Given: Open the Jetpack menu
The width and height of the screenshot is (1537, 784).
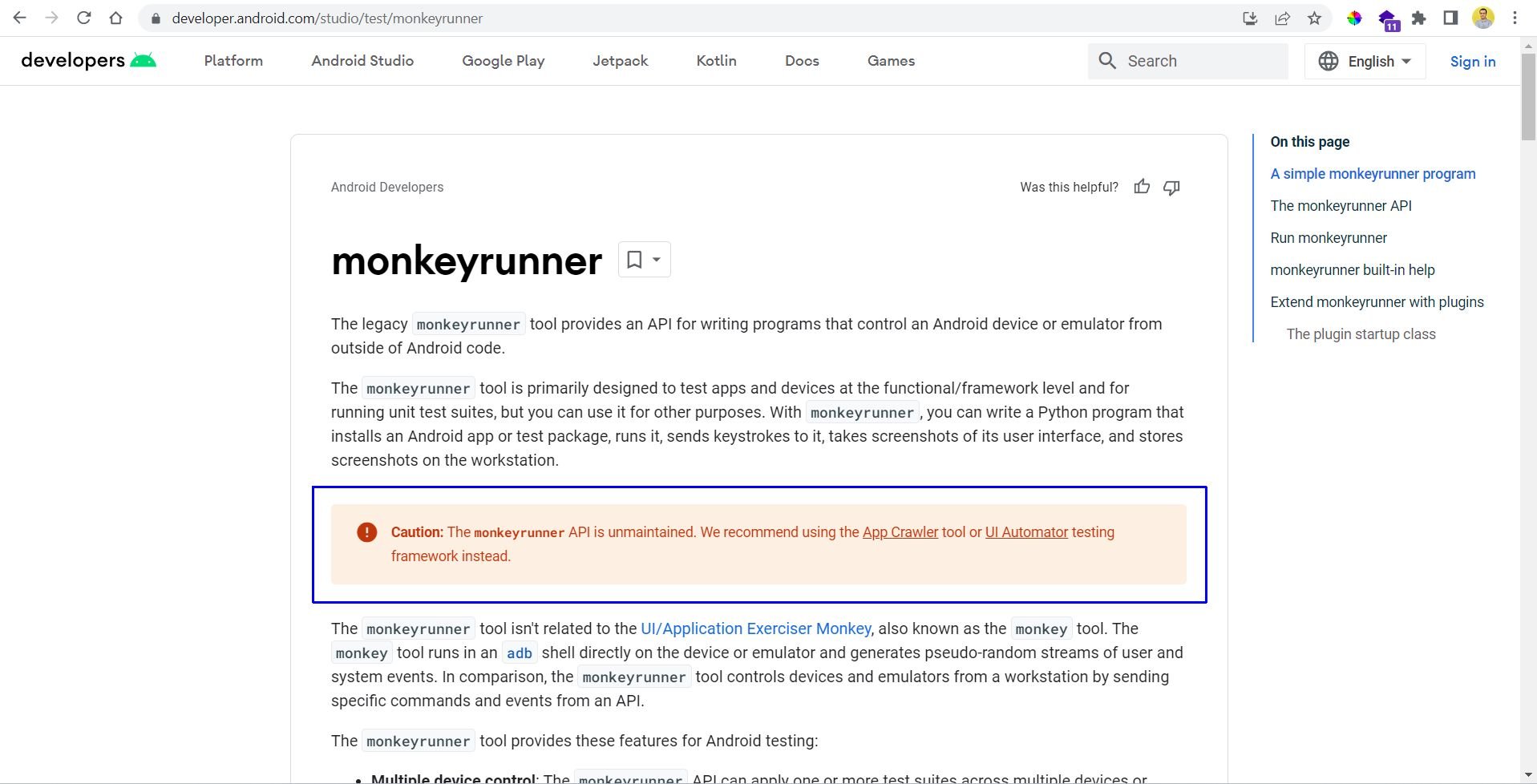Looking at the screenshot, I should tap(620, 61).
